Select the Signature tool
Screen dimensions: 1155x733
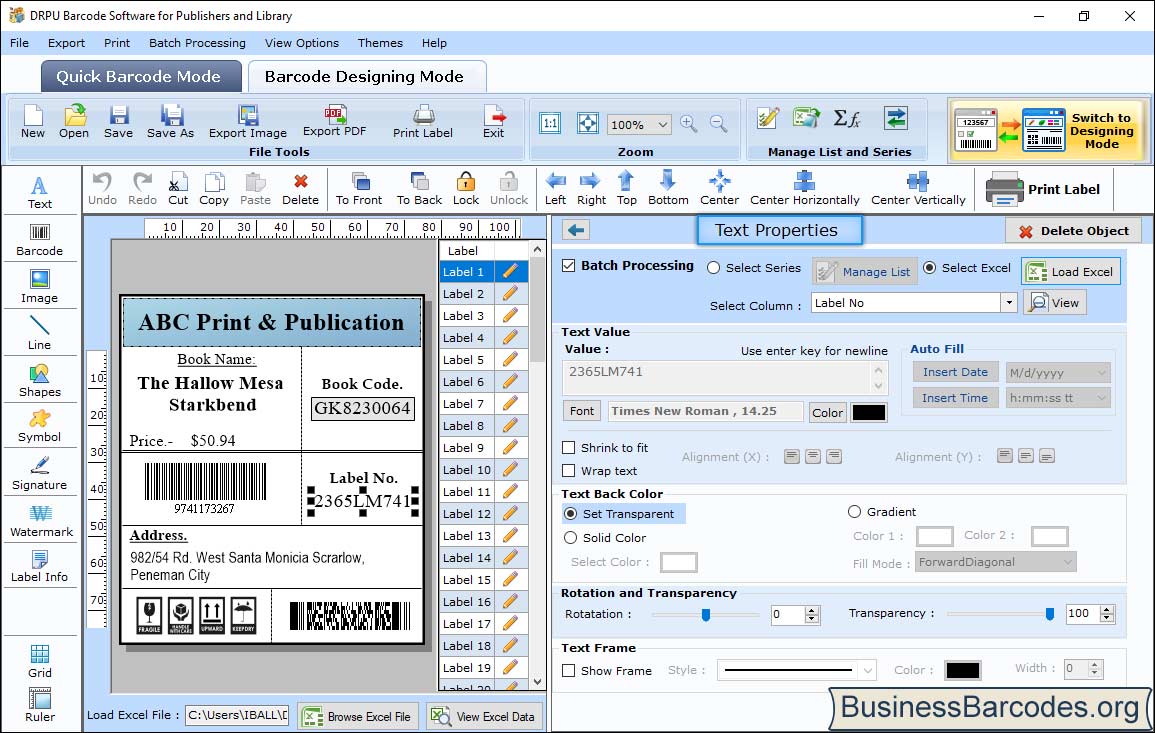click(x=40, y=474)
